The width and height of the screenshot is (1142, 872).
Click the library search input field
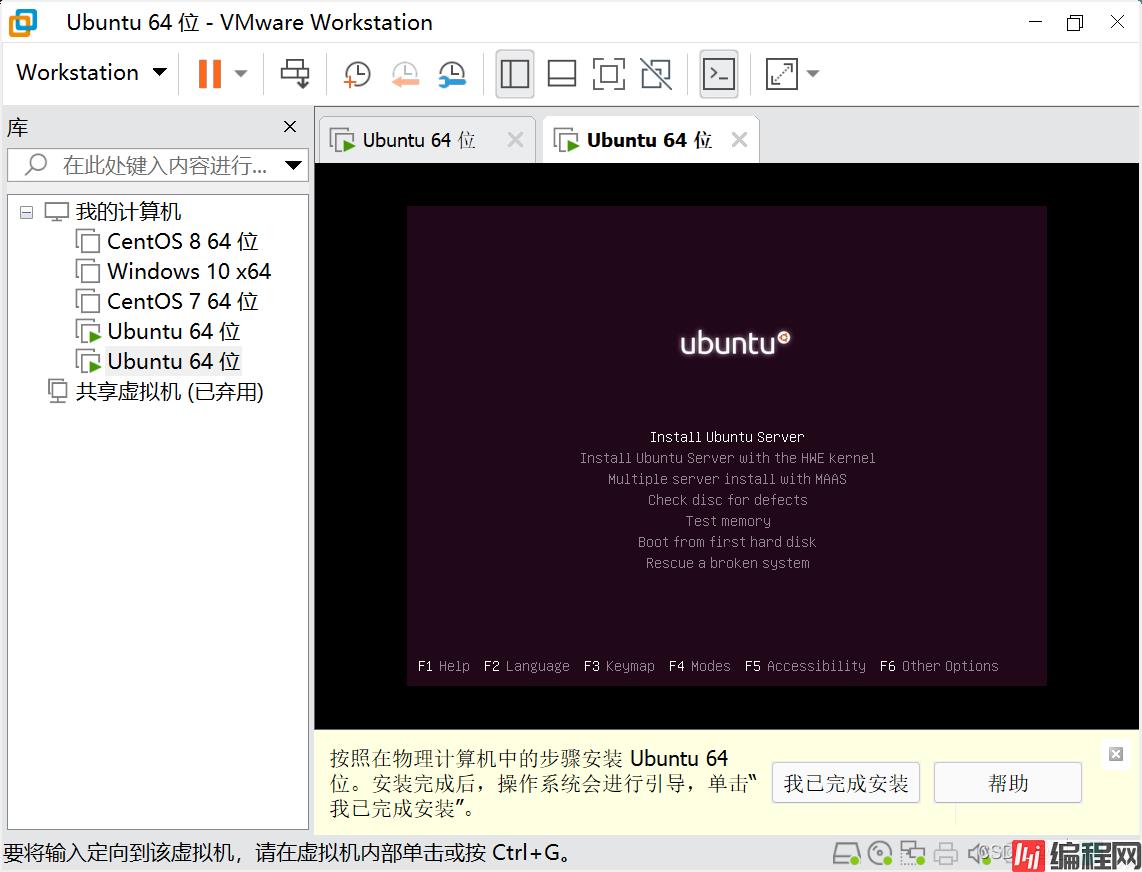160,165
